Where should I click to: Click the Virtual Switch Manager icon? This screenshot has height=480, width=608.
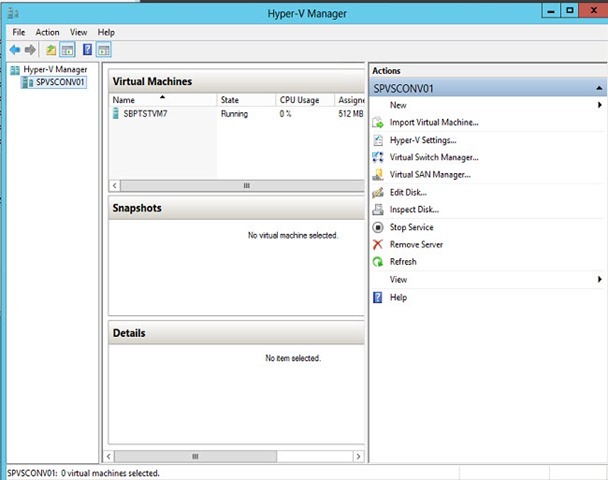[378, 157]
